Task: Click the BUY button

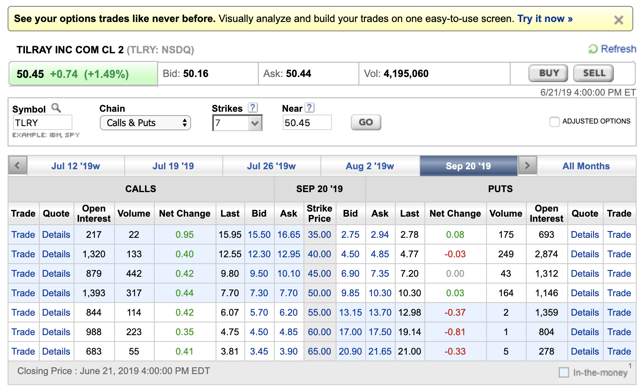Action: (x=548, y=73)
